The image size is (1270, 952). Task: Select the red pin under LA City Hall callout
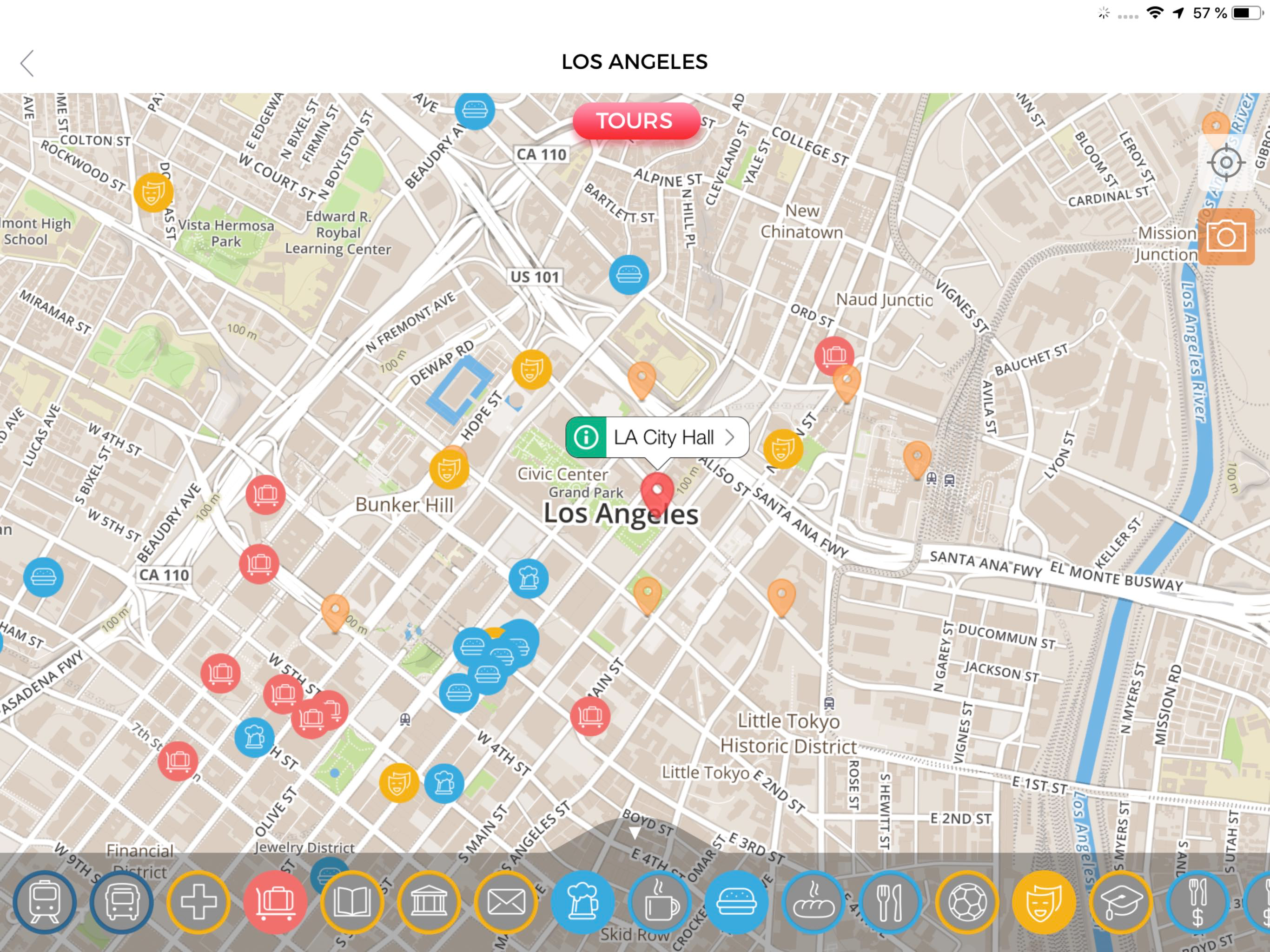click(x=657, y=493)
